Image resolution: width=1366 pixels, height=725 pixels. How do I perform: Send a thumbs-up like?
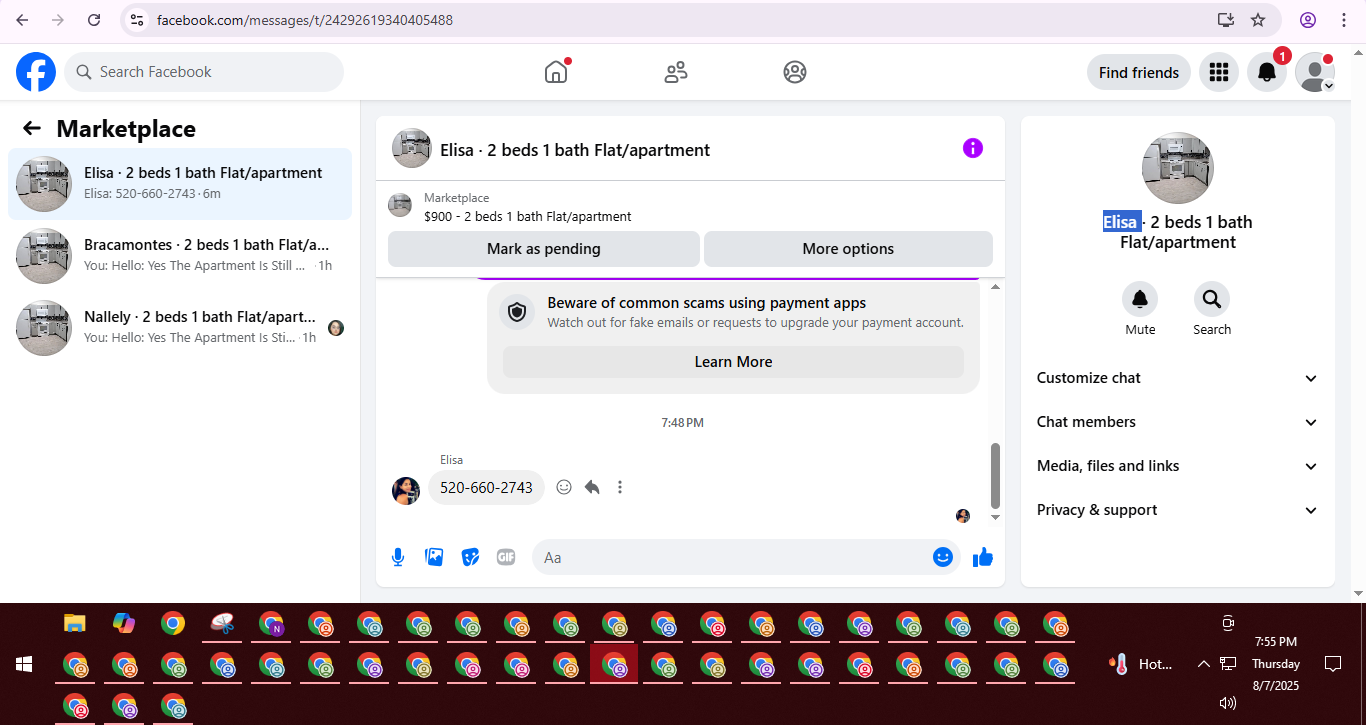coord(983,557)
